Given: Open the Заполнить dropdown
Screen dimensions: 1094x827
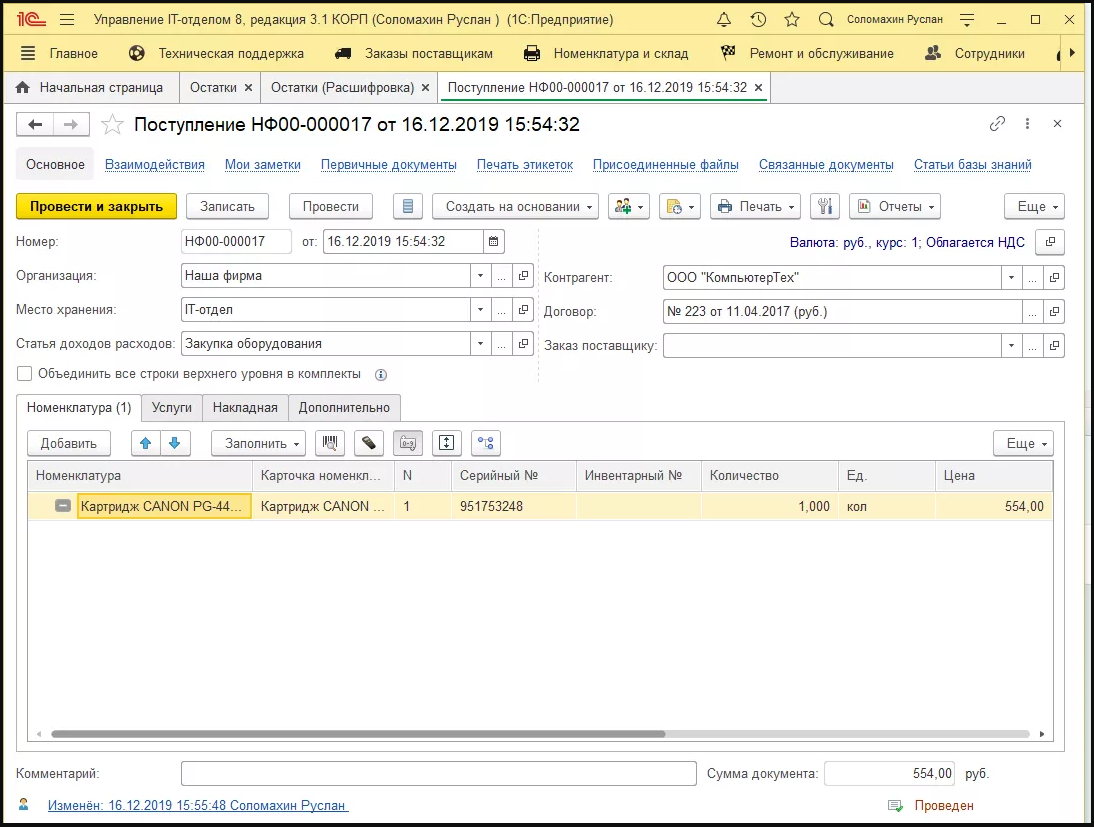Looking at the screenshot, I should (258, 443).
